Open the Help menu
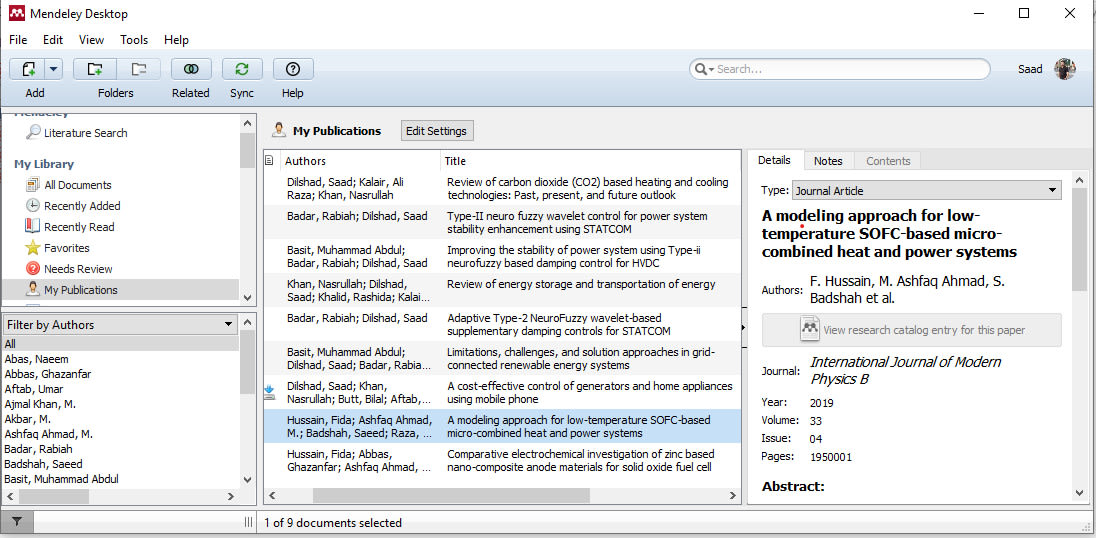 176,40
